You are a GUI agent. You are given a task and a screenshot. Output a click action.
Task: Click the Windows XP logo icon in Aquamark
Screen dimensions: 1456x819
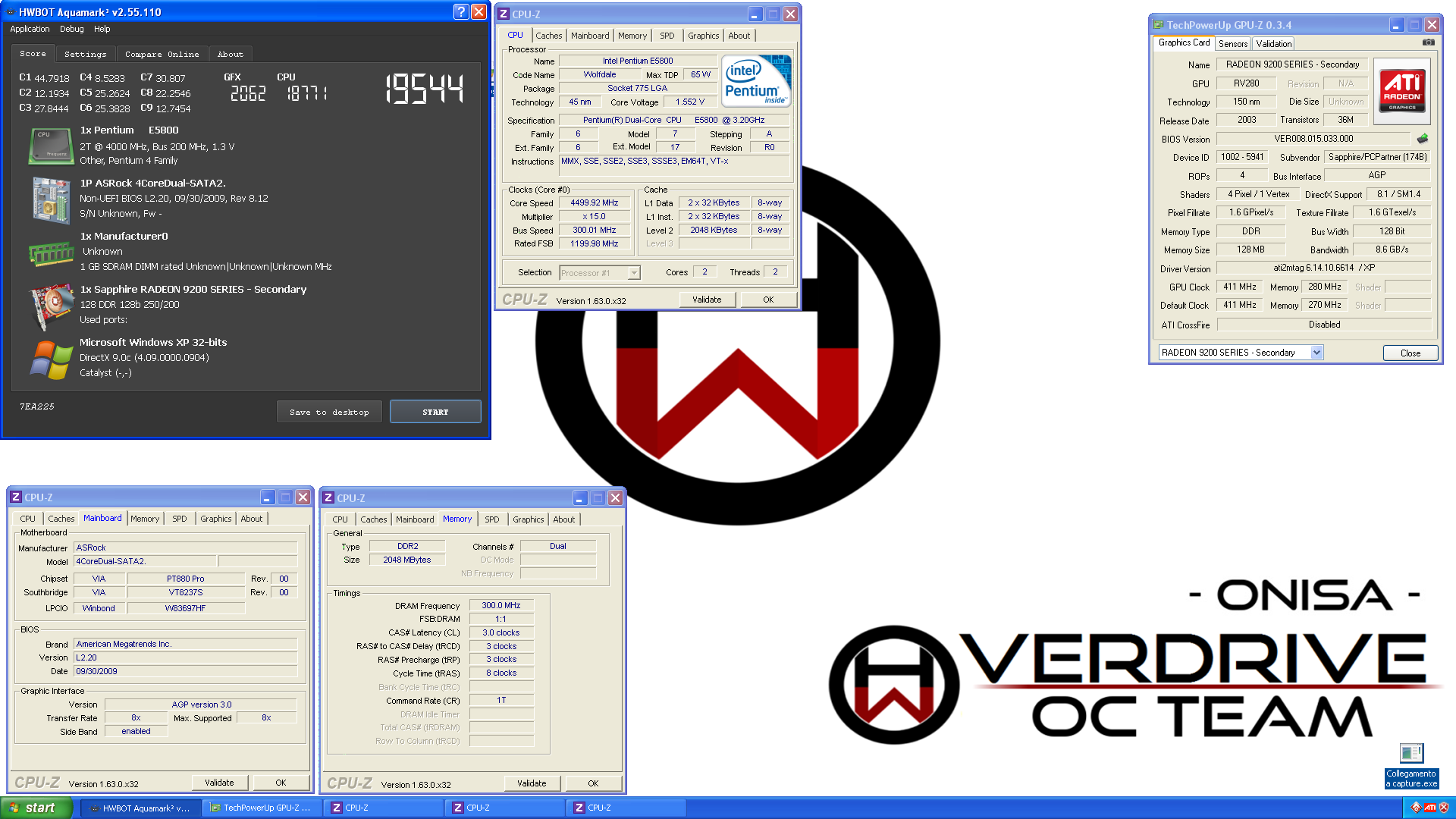51,359
